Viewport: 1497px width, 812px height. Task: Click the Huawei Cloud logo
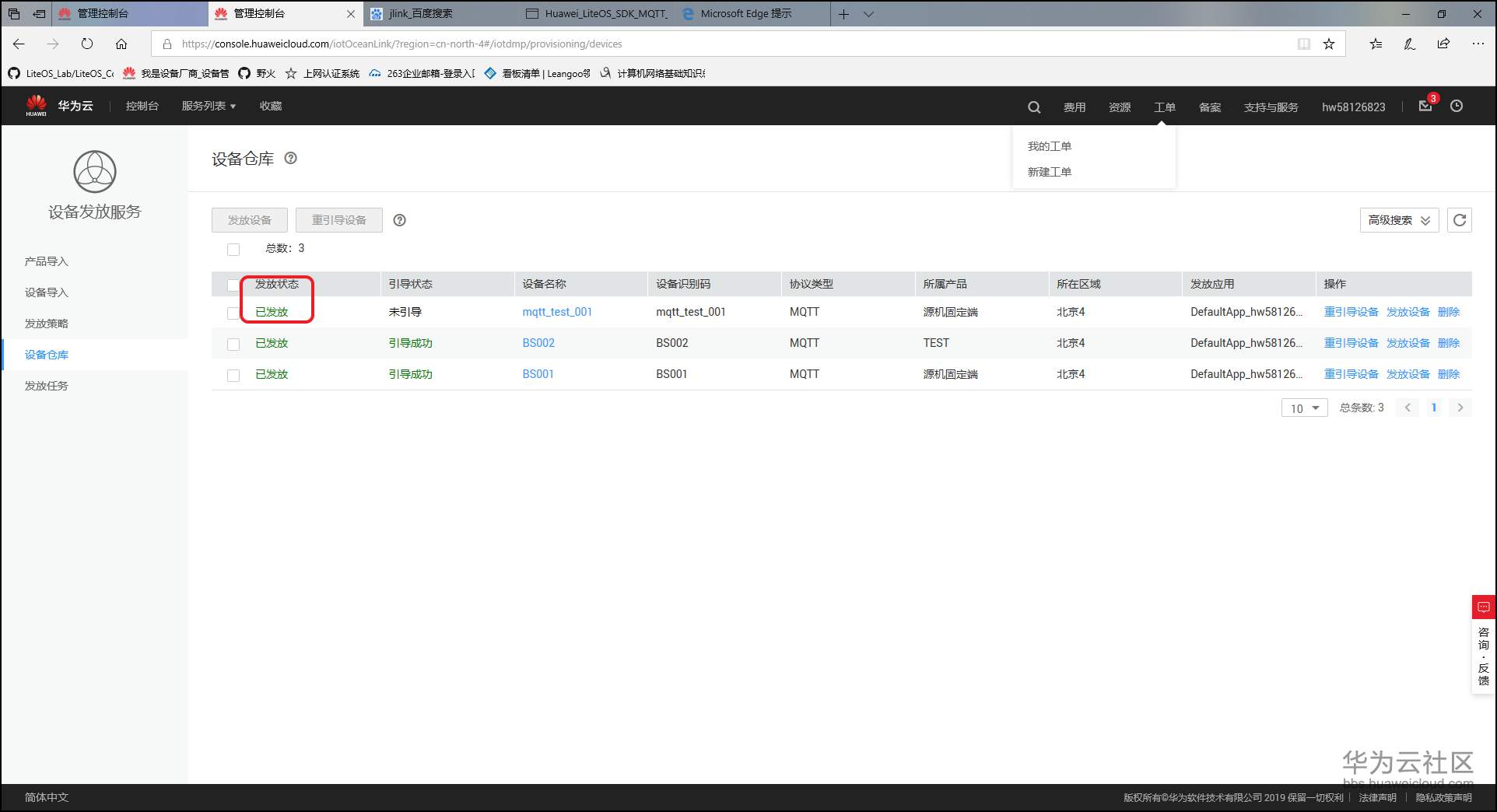click(59, 106)
